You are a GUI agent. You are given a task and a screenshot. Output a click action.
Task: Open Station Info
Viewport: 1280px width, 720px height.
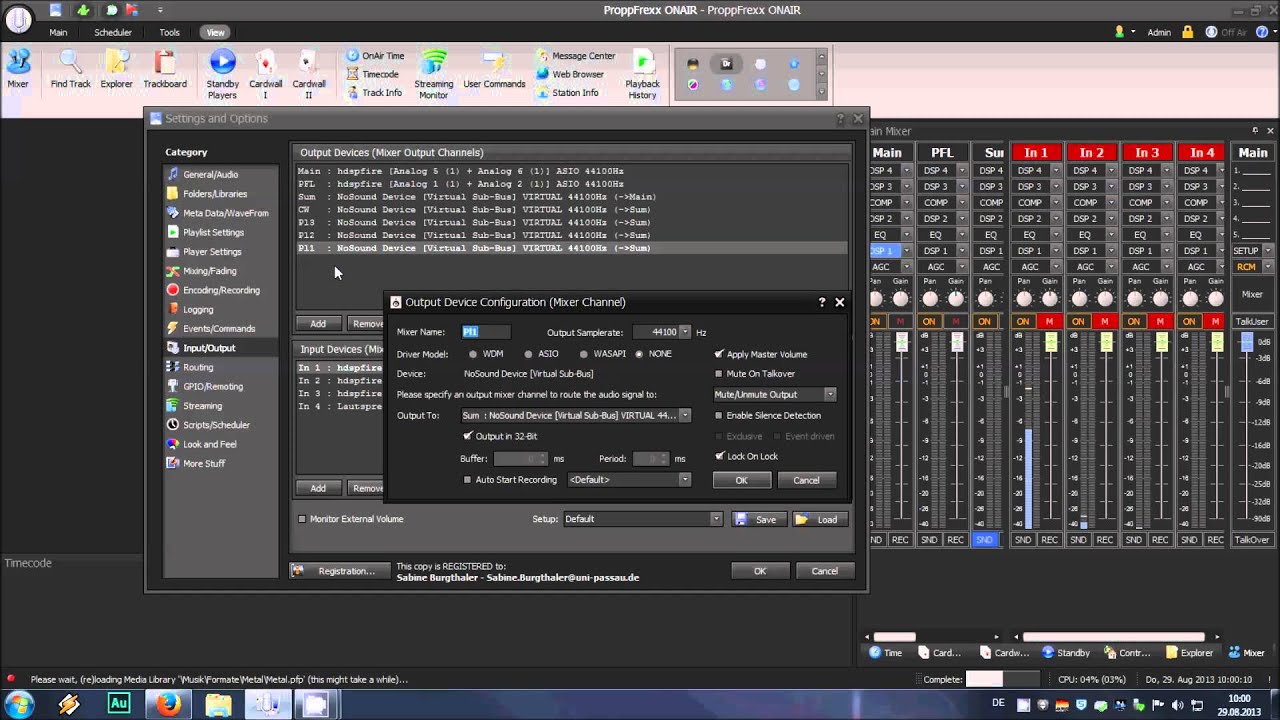click(x=567, y=92)
